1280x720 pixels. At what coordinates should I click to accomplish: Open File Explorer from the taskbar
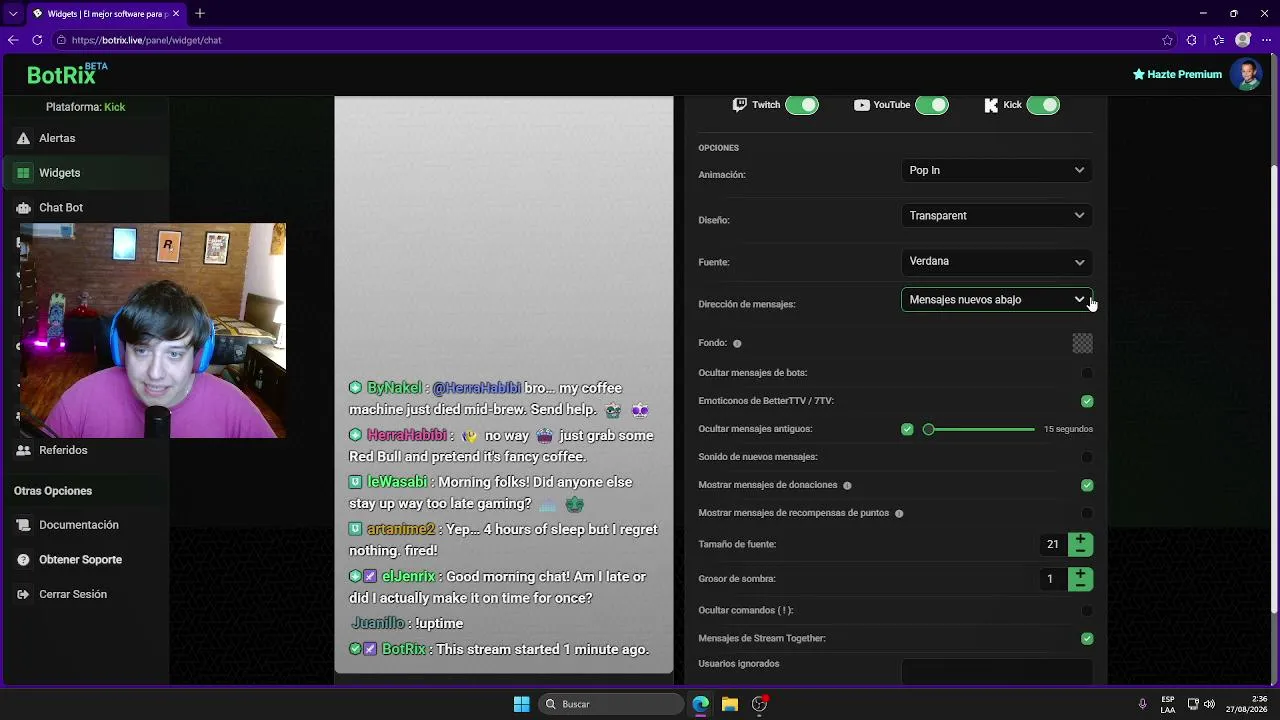coord(730,704)
